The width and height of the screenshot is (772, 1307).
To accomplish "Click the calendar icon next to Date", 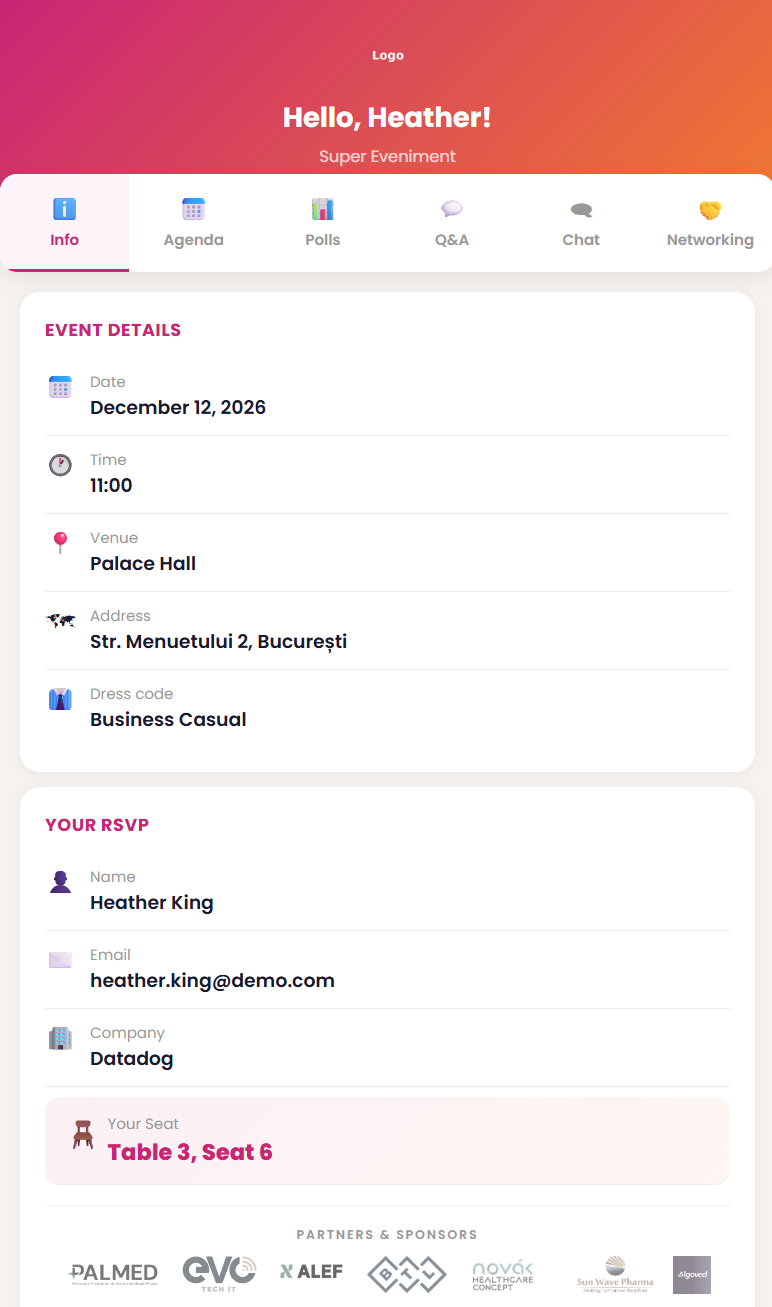I will tap(60, 386).
